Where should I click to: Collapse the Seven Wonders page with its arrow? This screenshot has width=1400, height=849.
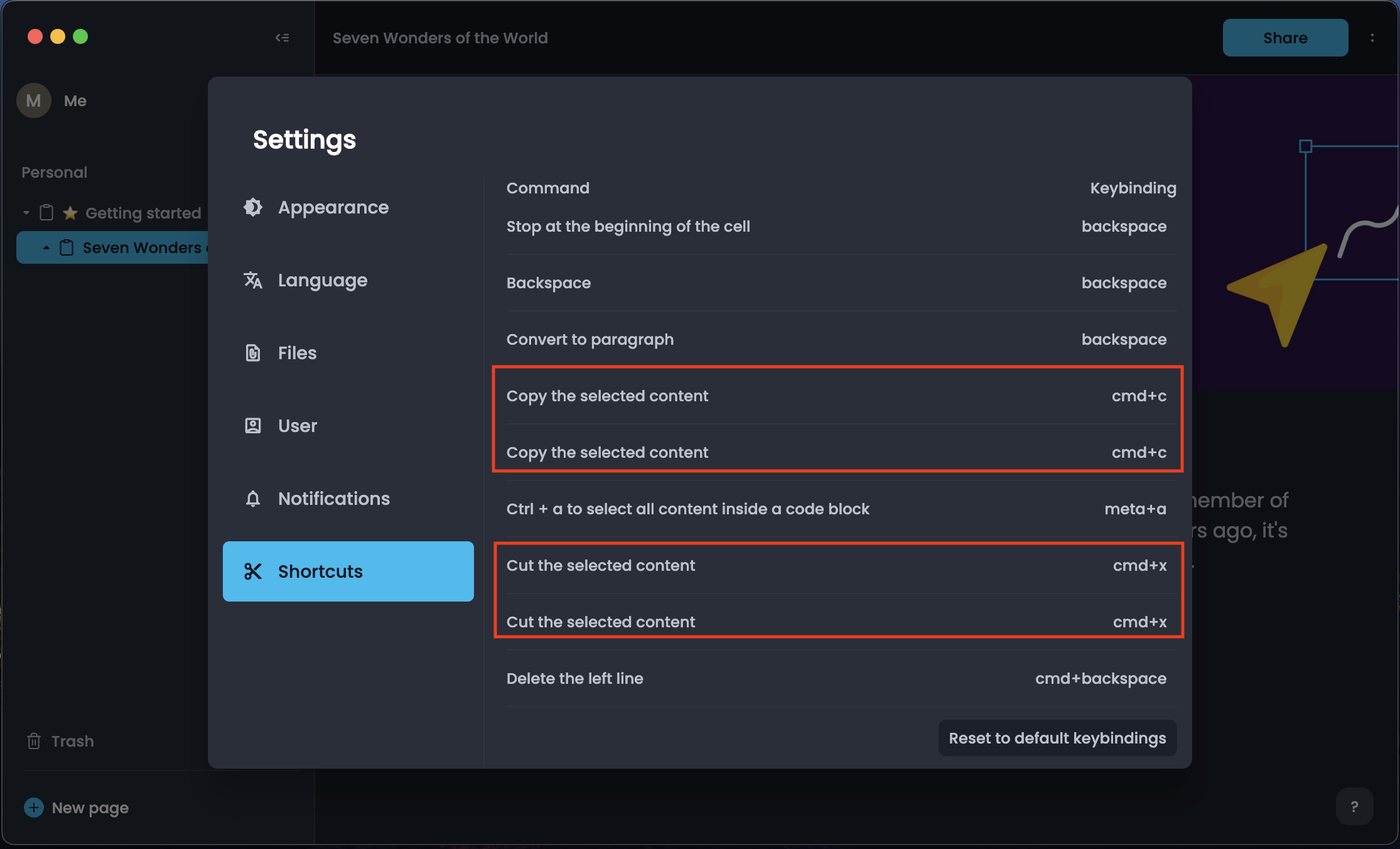tap(46, 247)
